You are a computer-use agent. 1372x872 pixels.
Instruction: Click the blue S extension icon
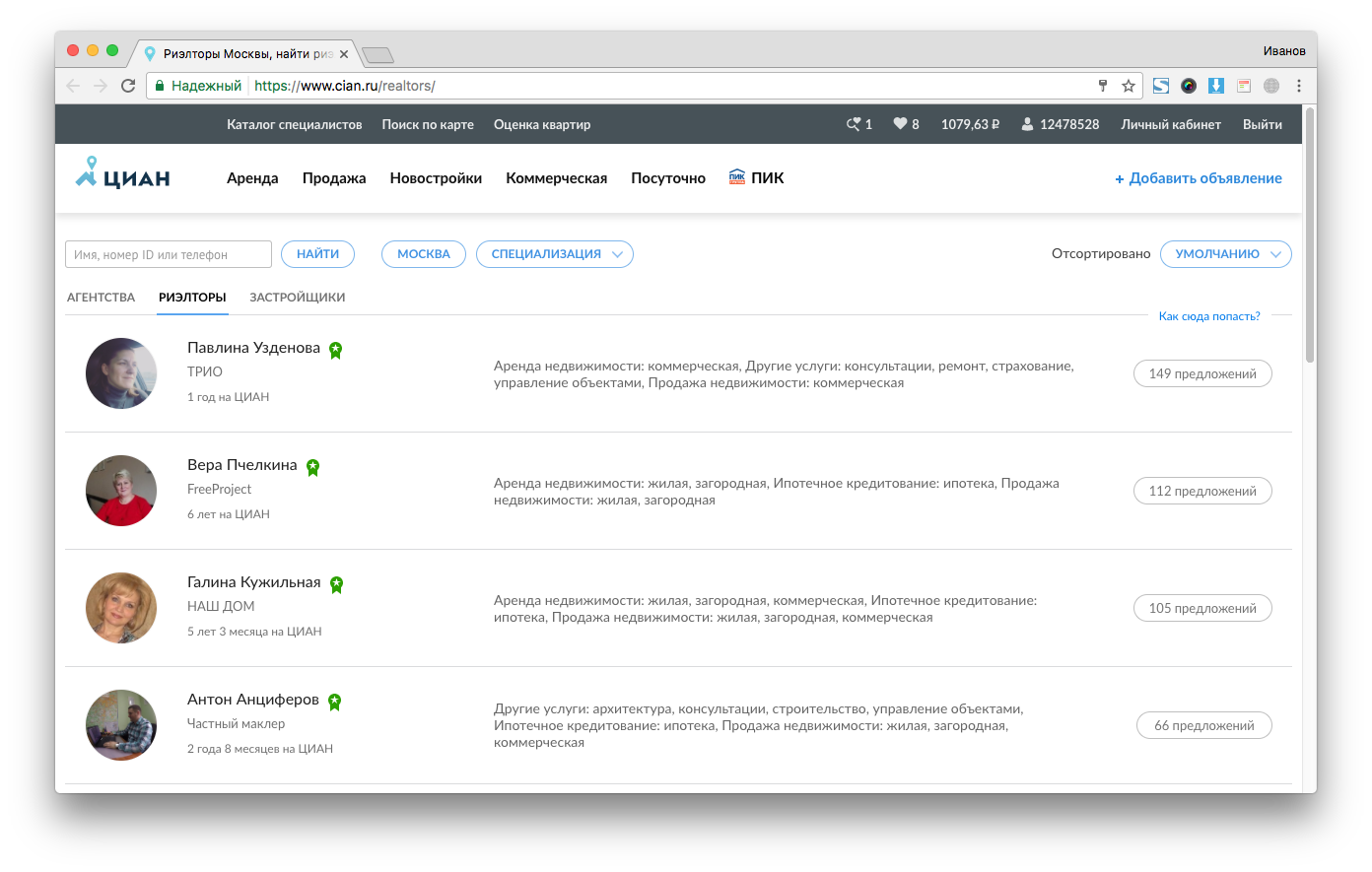pos(1161,86)
